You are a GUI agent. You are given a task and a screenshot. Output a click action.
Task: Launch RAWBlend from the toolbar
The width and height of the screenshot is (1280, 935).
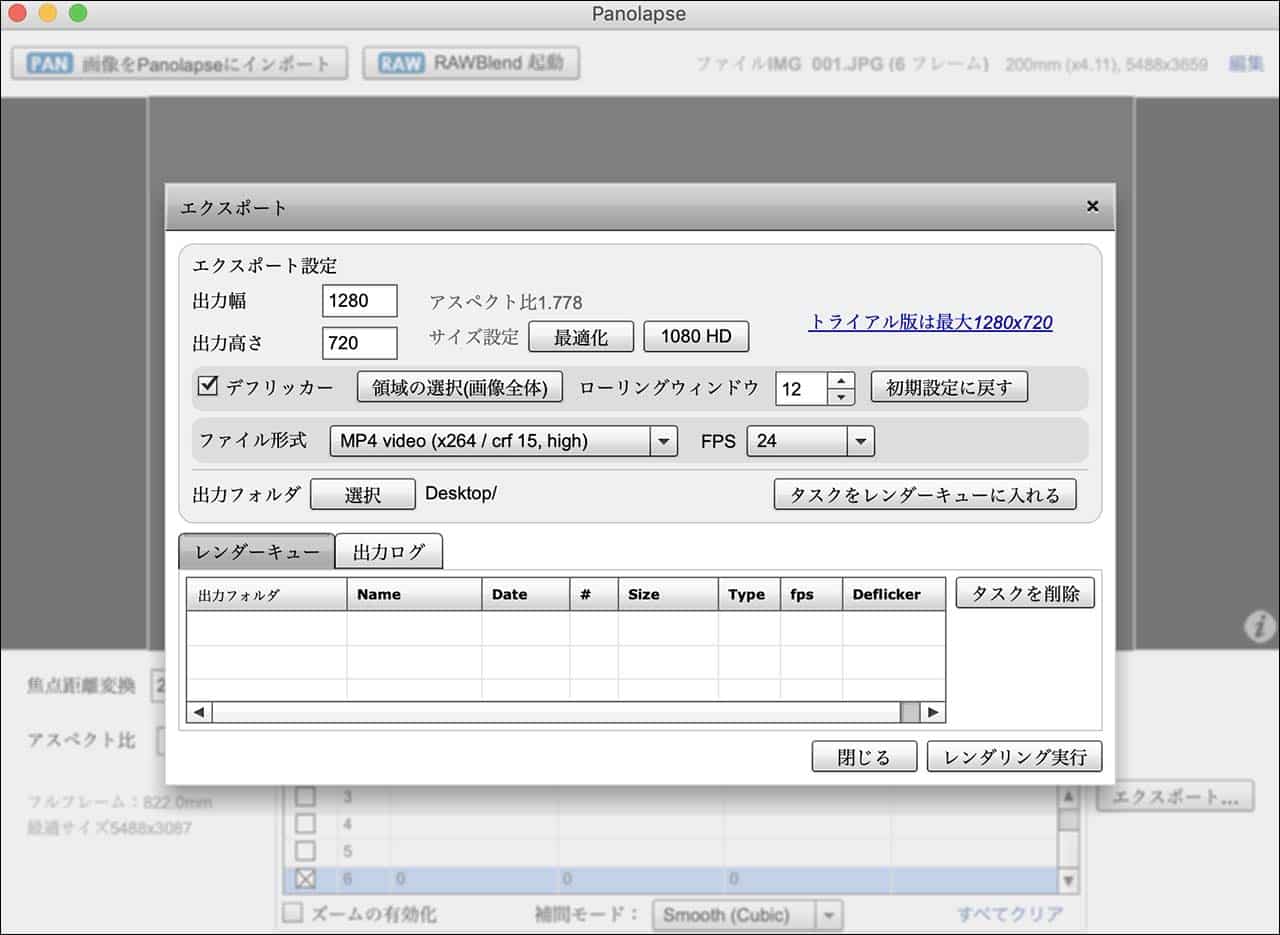click(x=471, y=64)
